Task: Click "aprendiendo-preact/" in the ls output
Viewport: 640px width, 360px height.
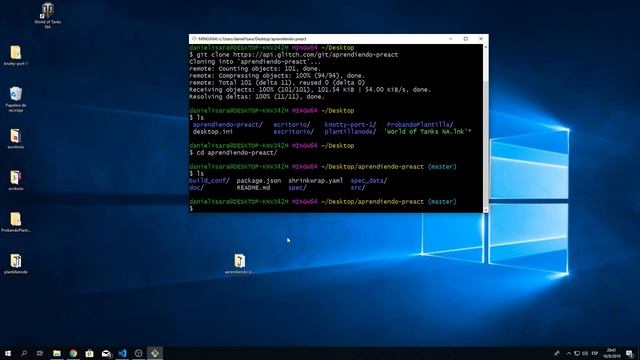Action: tap(228, 124)
